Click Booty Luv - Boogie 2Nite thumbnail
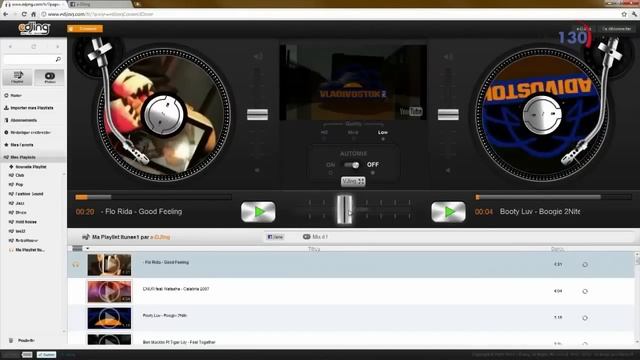The width and height of the screenshot is (640, 360). click(x=109, y=318)
